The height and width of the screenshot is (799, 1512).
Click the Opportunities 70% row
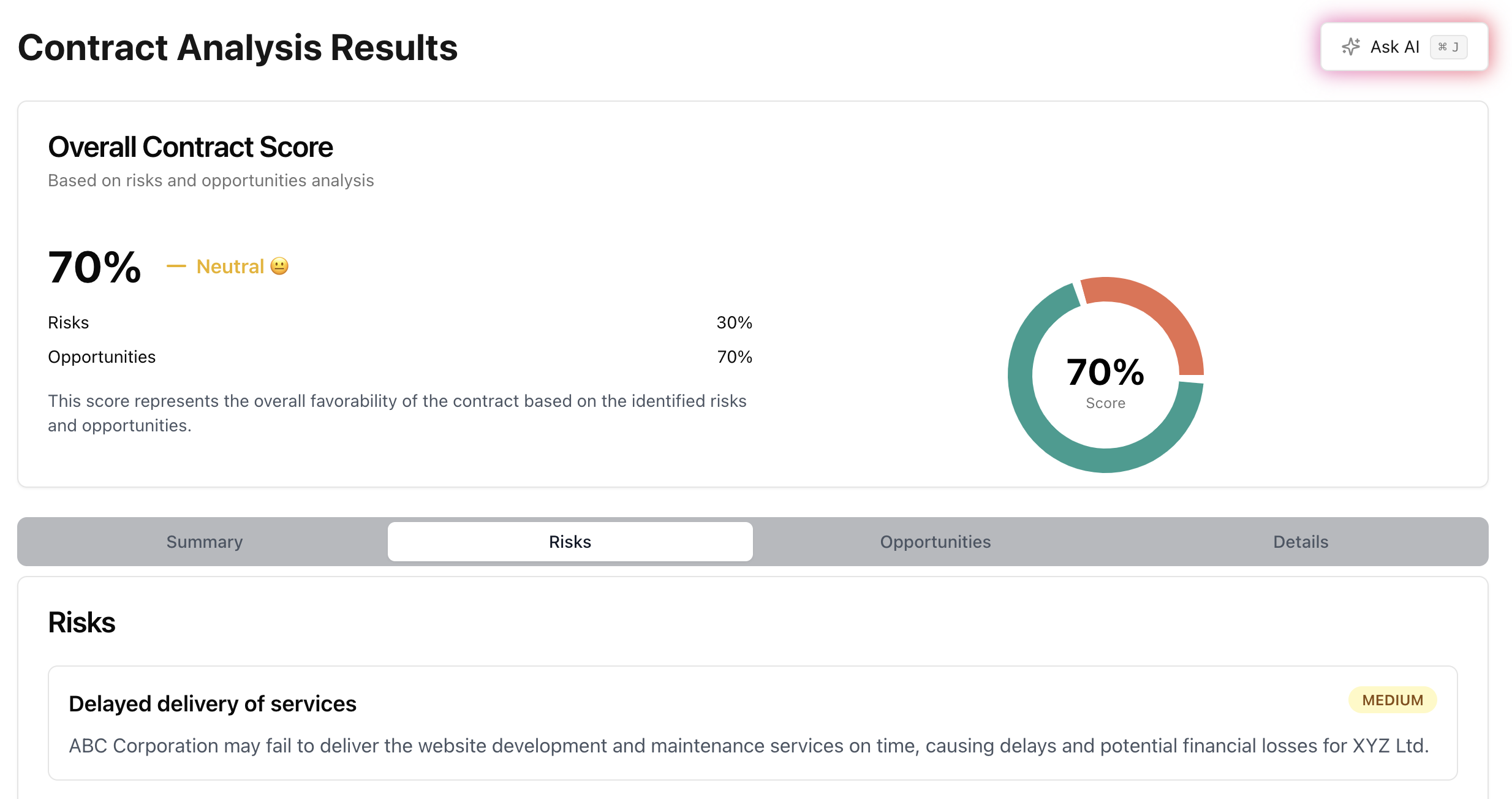click(x=399, y=357)
